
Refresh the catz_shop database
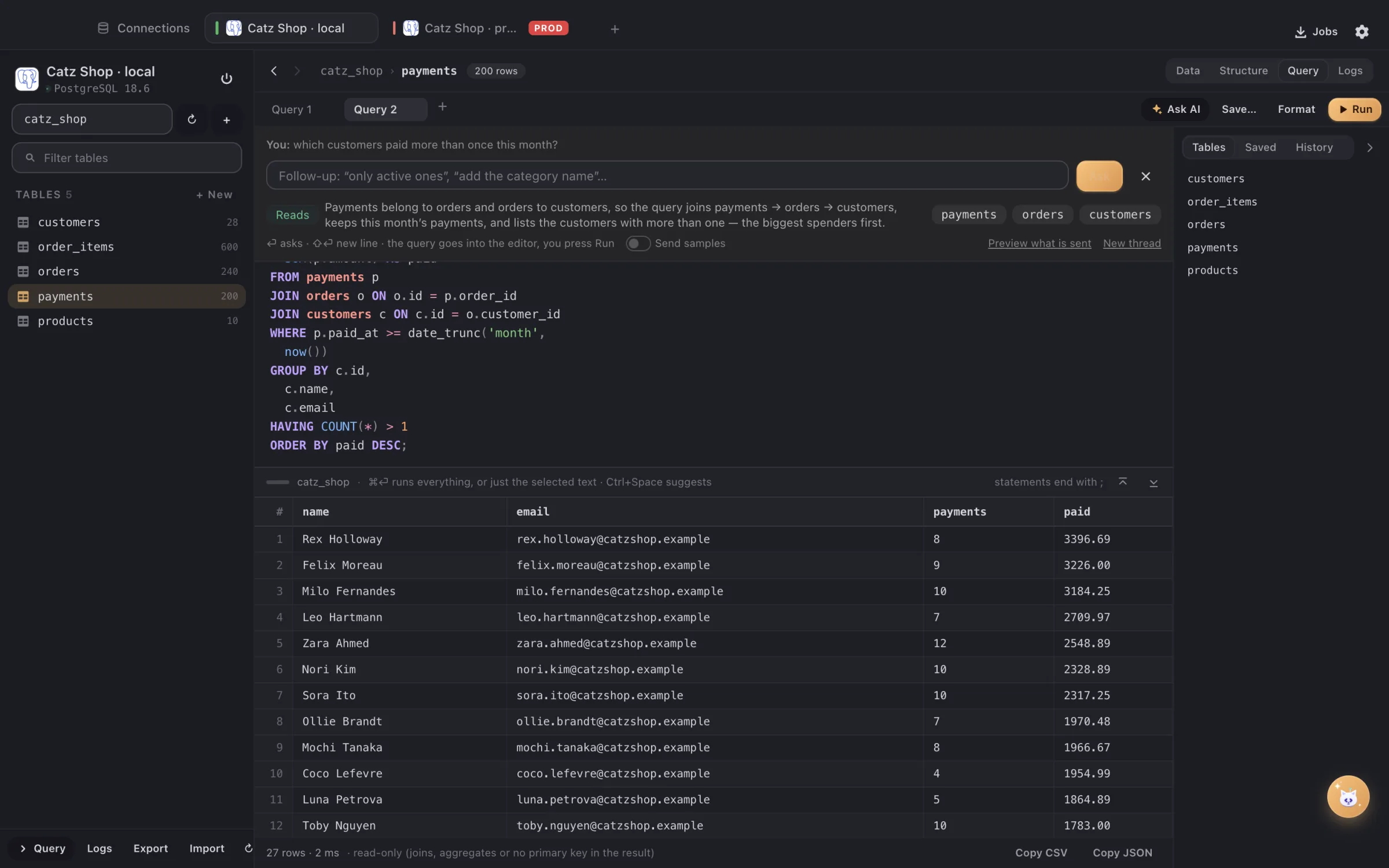pos(192,119)
